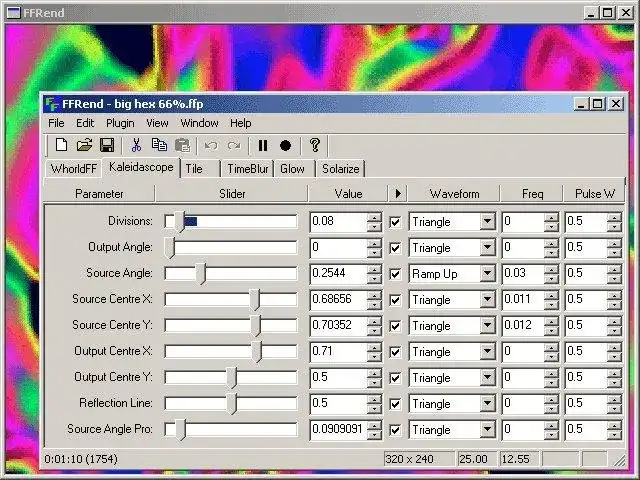
Task: Save project with the floppy disk icon
Action: 107,145
